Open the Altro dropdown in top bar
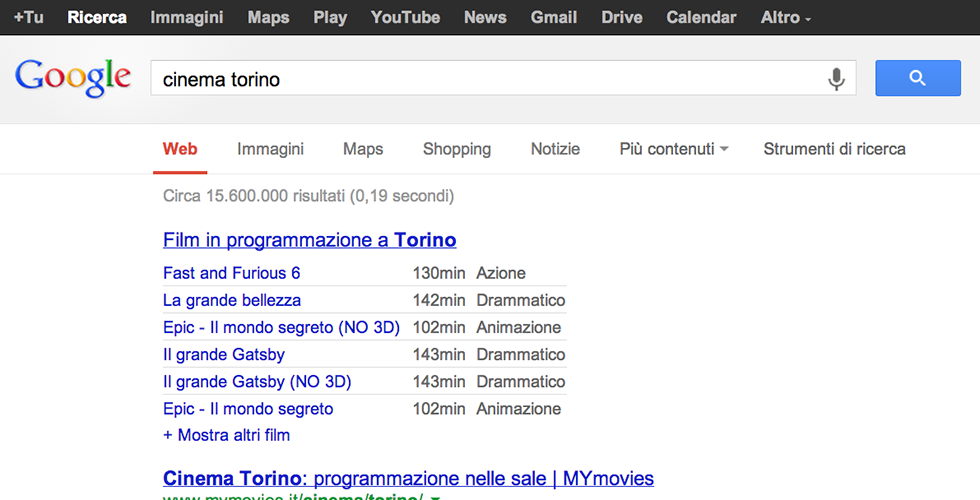This screenshot has width=980, height=500. pyautogui.click(x=785, y=17)
